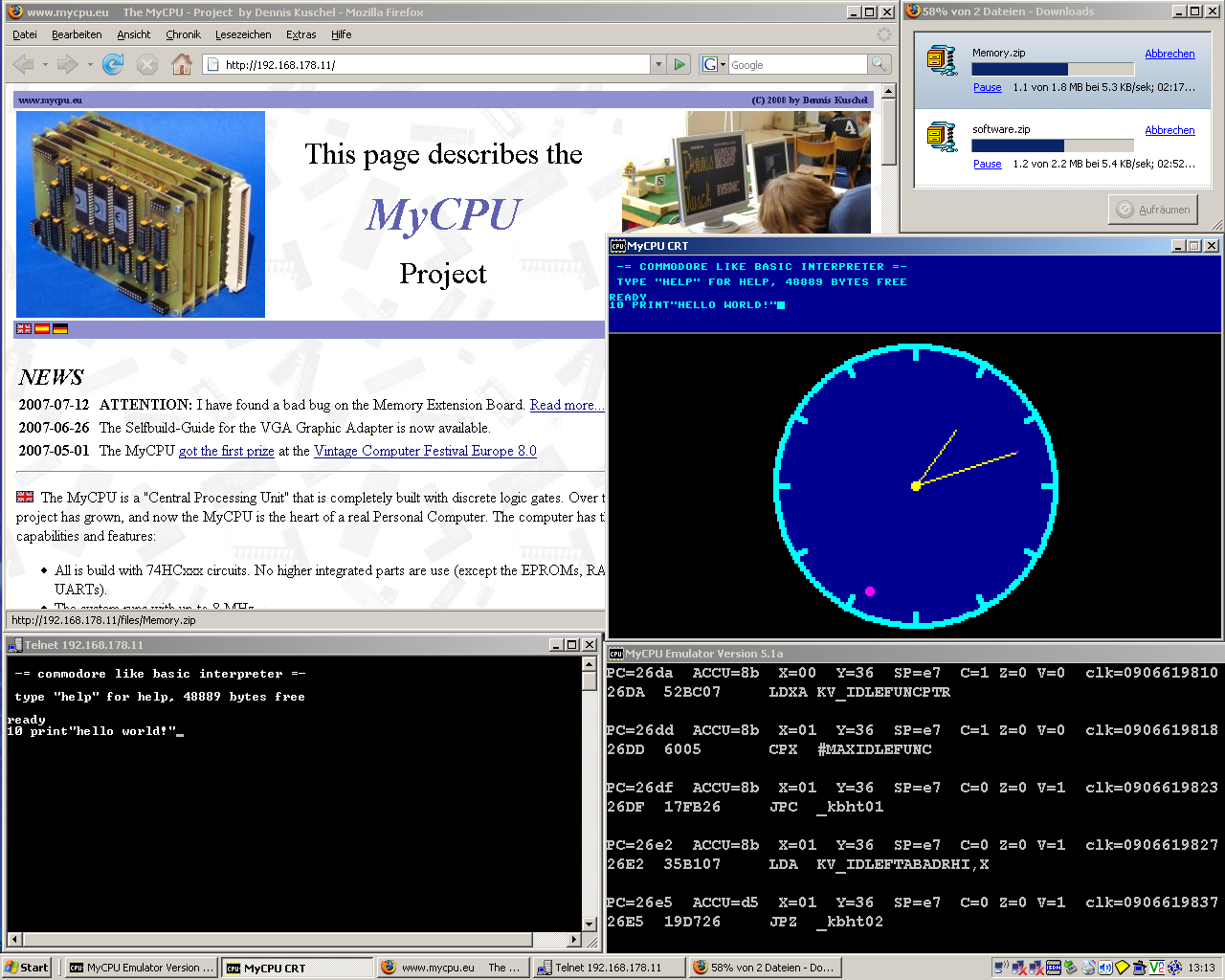Go to the Firefox home page

(x=181, y=65)
